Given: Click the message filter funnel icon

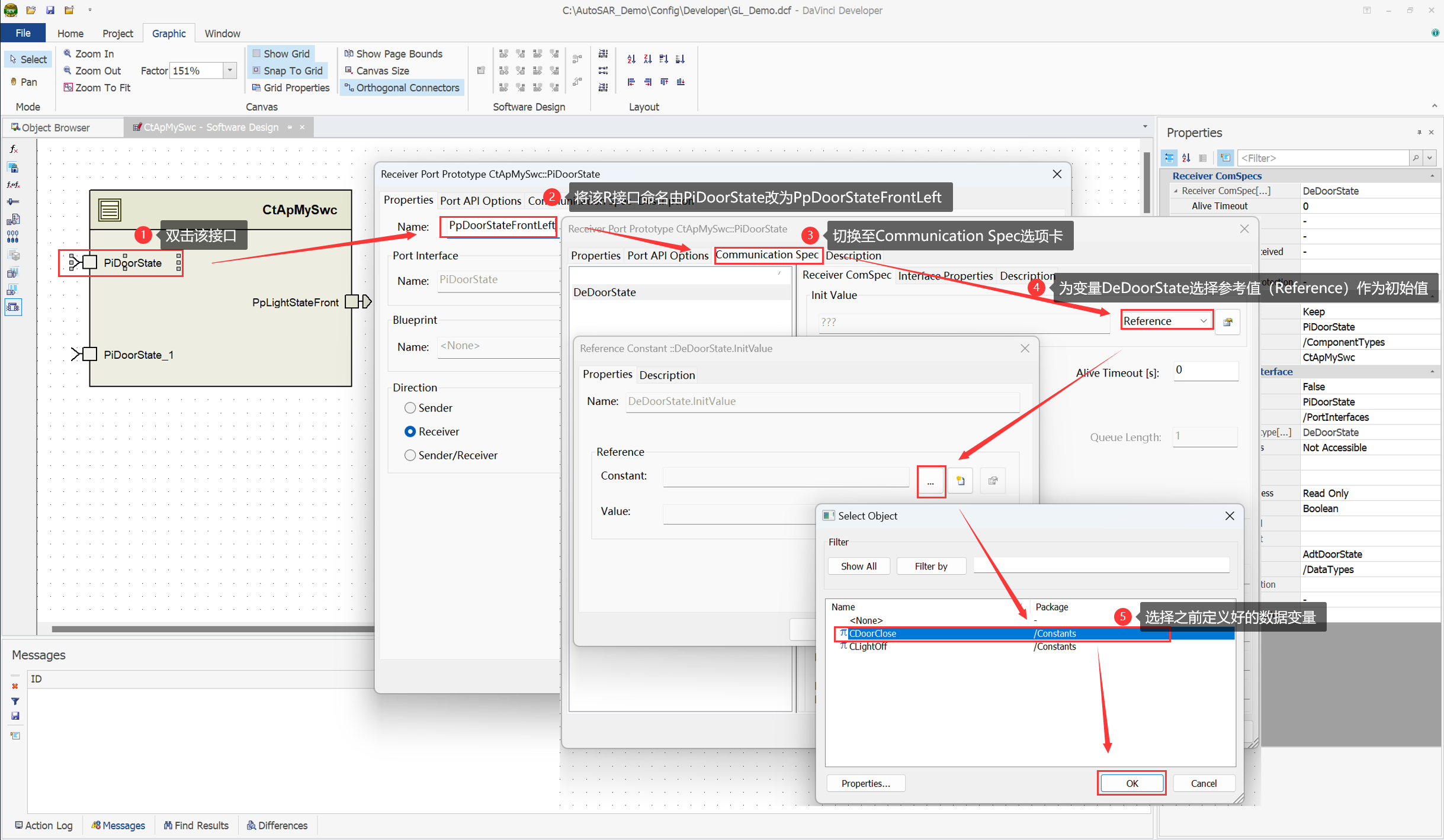Looking at the screenshot, I should [15, 701].
